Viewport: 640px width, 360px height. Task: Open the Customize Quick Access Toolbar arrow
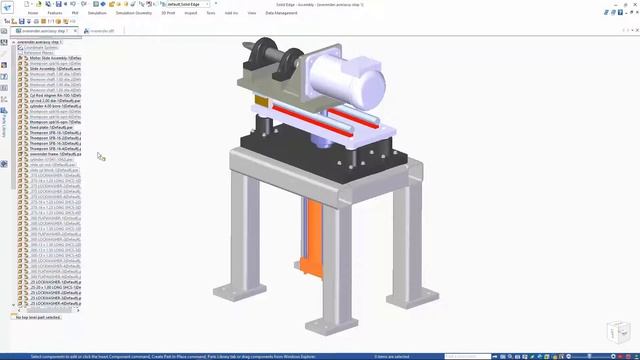click(216, 4)
